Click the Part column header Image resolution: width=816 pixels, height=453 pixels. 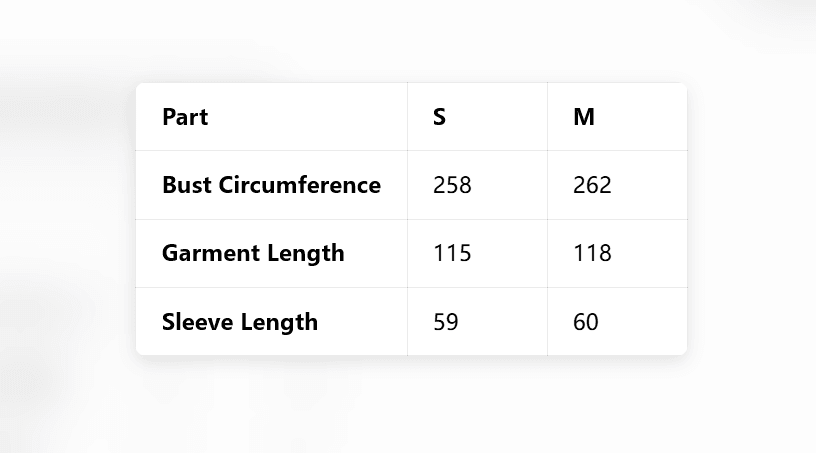click(x=185, y=117)
